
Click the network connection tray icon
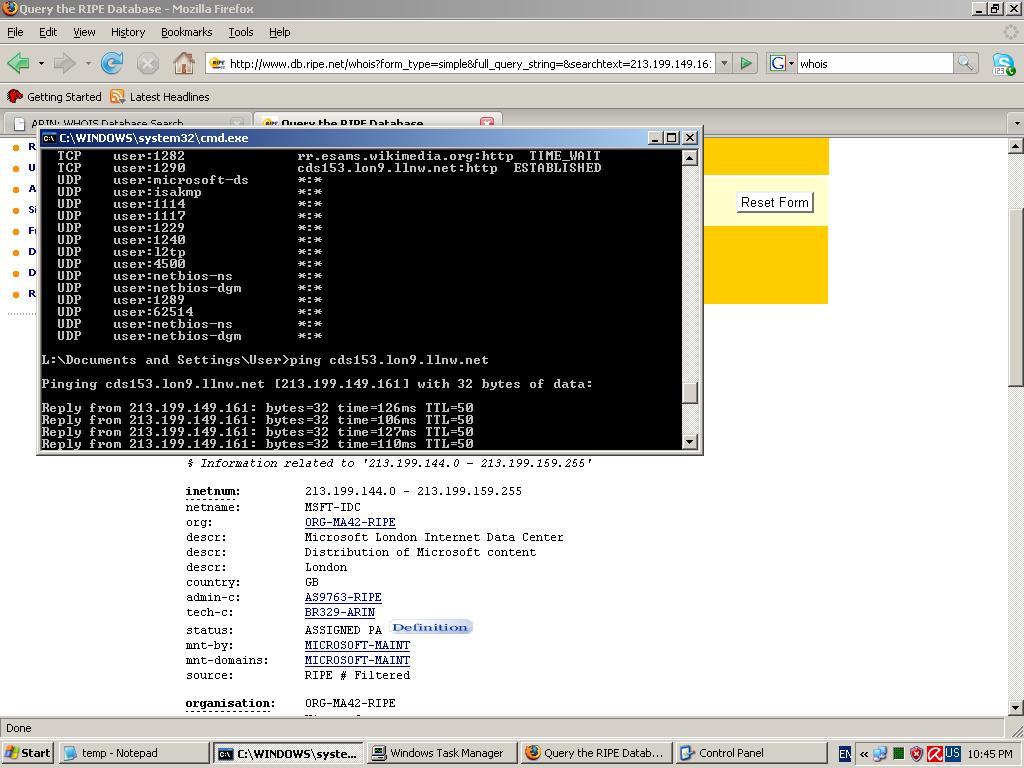click(x=880, y=754)
